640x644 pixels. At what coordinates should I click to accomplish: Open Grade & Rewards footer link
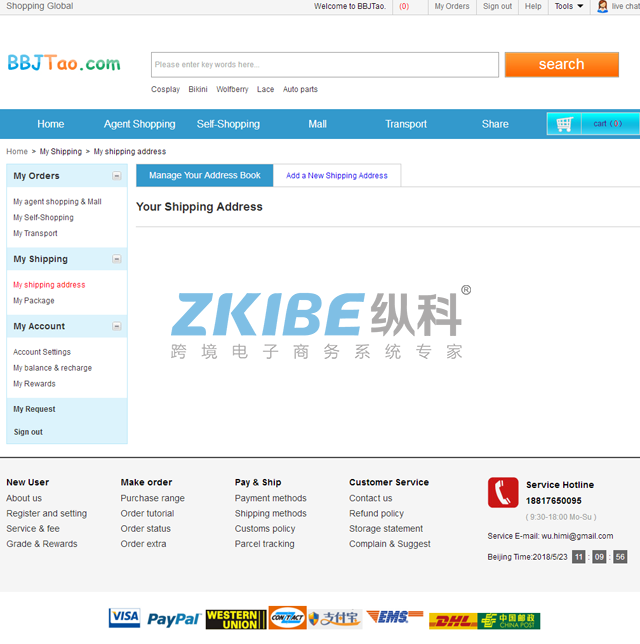pyautogui.click(x=41, y=544)
